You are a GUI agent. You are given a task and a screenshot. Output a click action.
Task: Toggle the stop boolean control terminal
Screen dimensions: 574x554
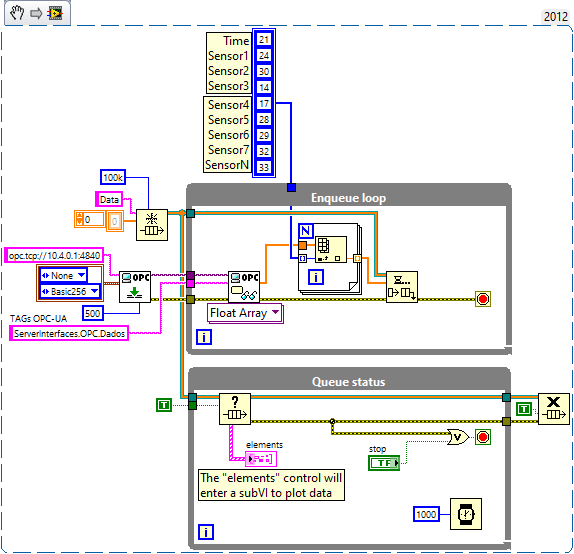click(x=384, y=463)
